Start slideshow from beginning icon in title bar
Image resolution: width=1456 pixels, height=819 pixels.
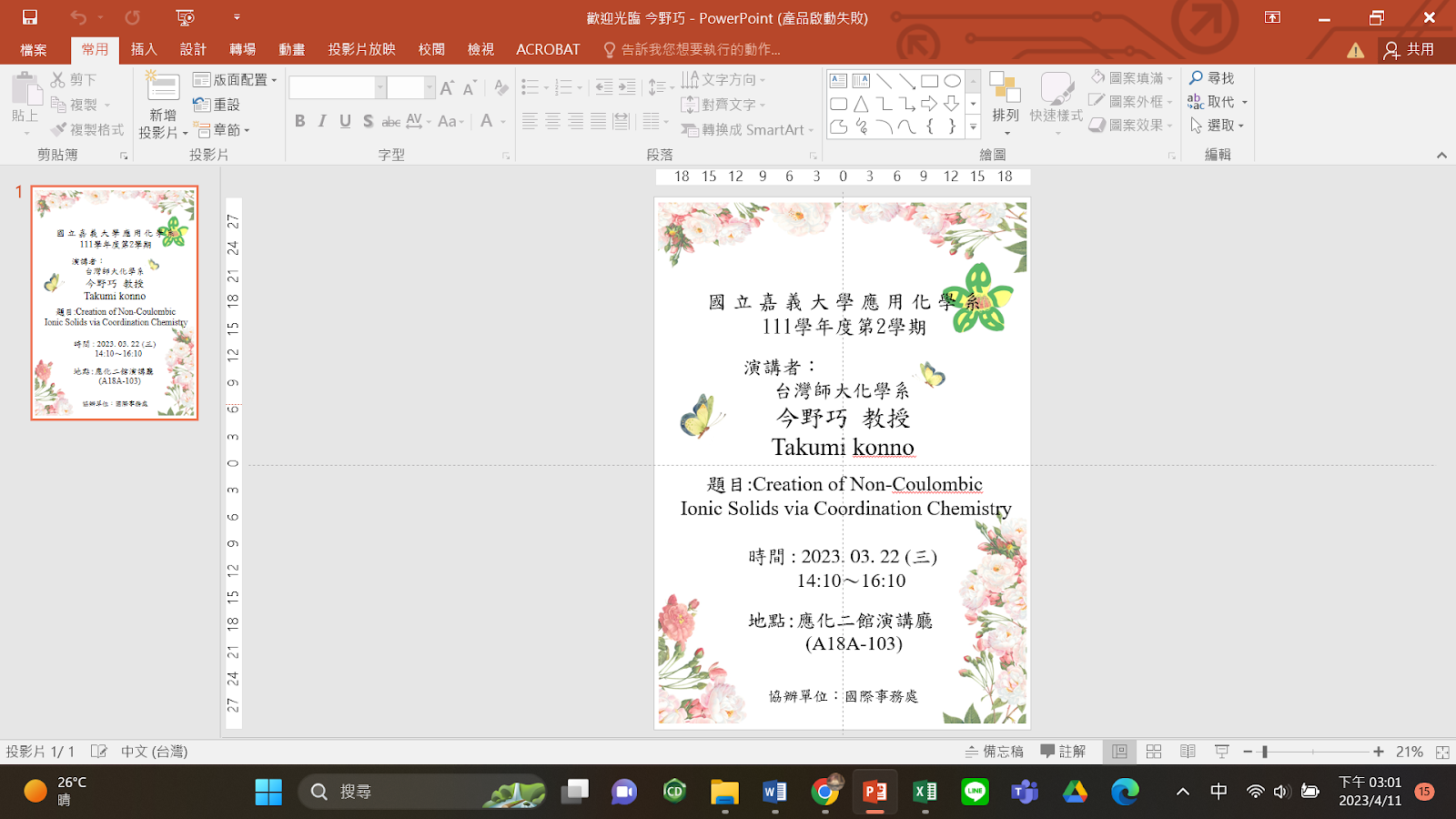tap(186, 17)
